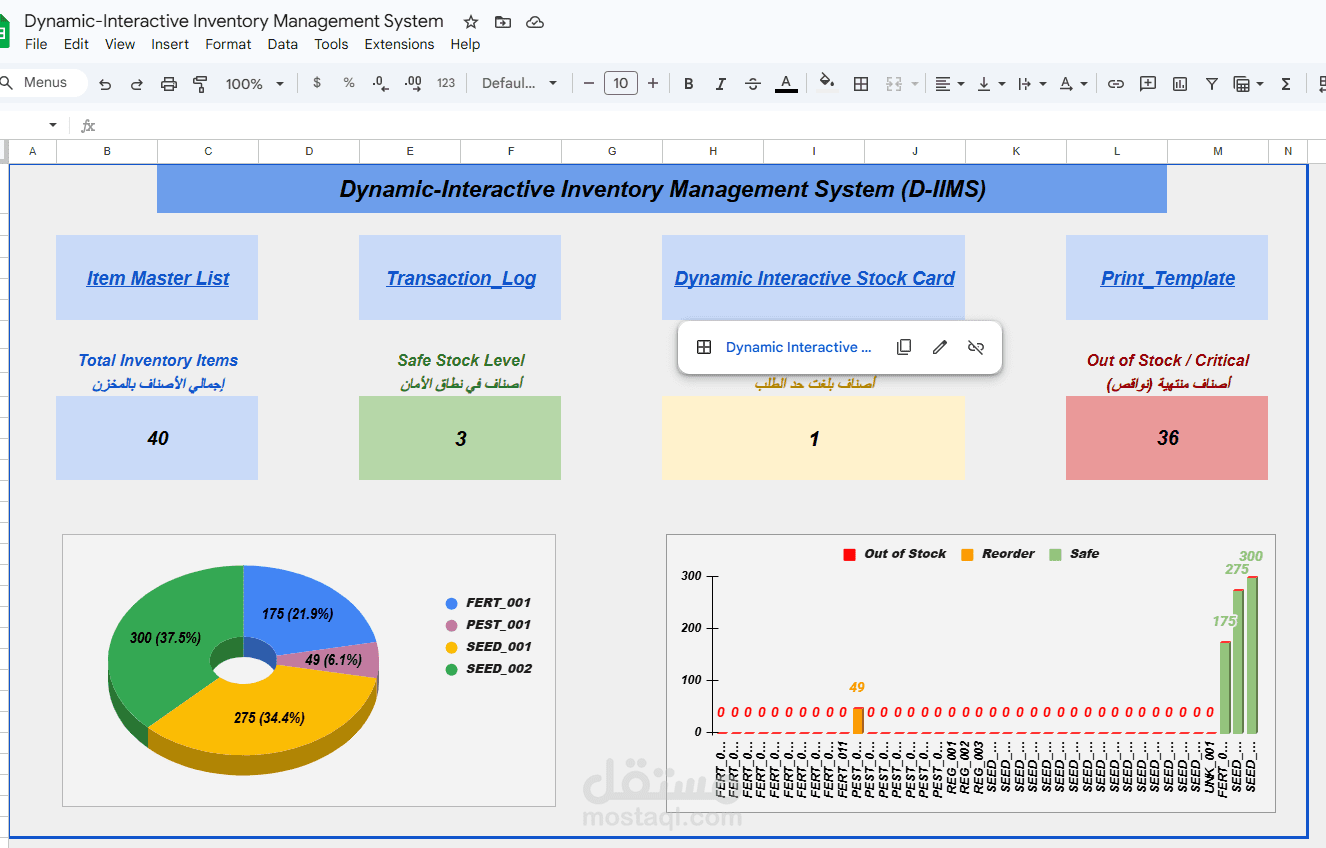Screen dimensions: 1326x848
Task: Open the Data menu
Action: [282, 44]
